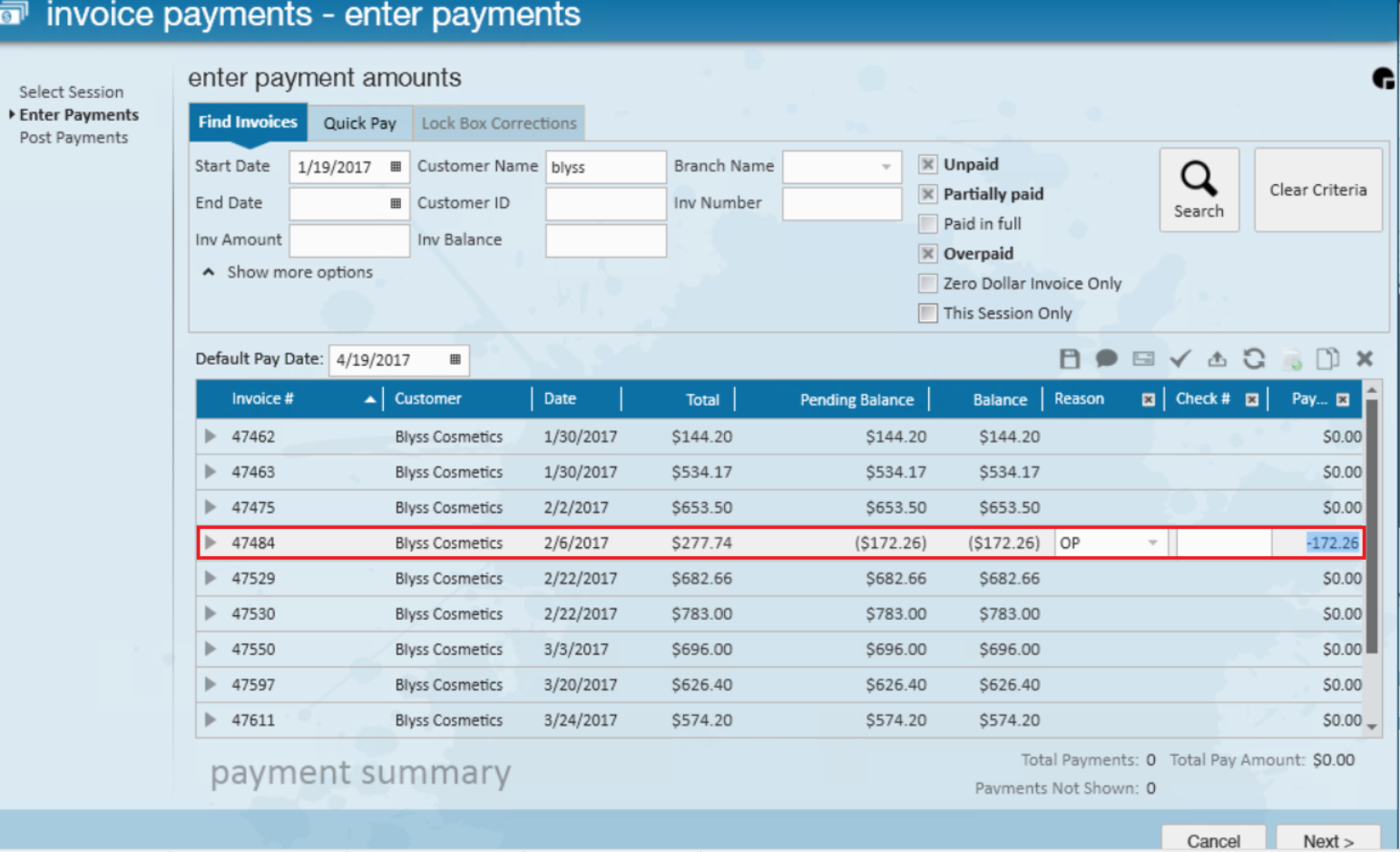Click the upload/export icon in grid toolbar
Image resolution: width=1400 pixels, height=852 pixels.
(x=1217, y=358)
